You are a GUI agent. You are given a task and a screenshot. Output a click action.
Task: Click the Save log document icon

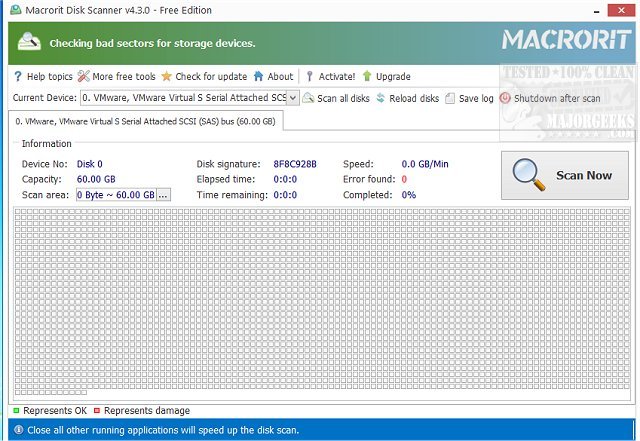pyautogui.click(x=450, y=98)
